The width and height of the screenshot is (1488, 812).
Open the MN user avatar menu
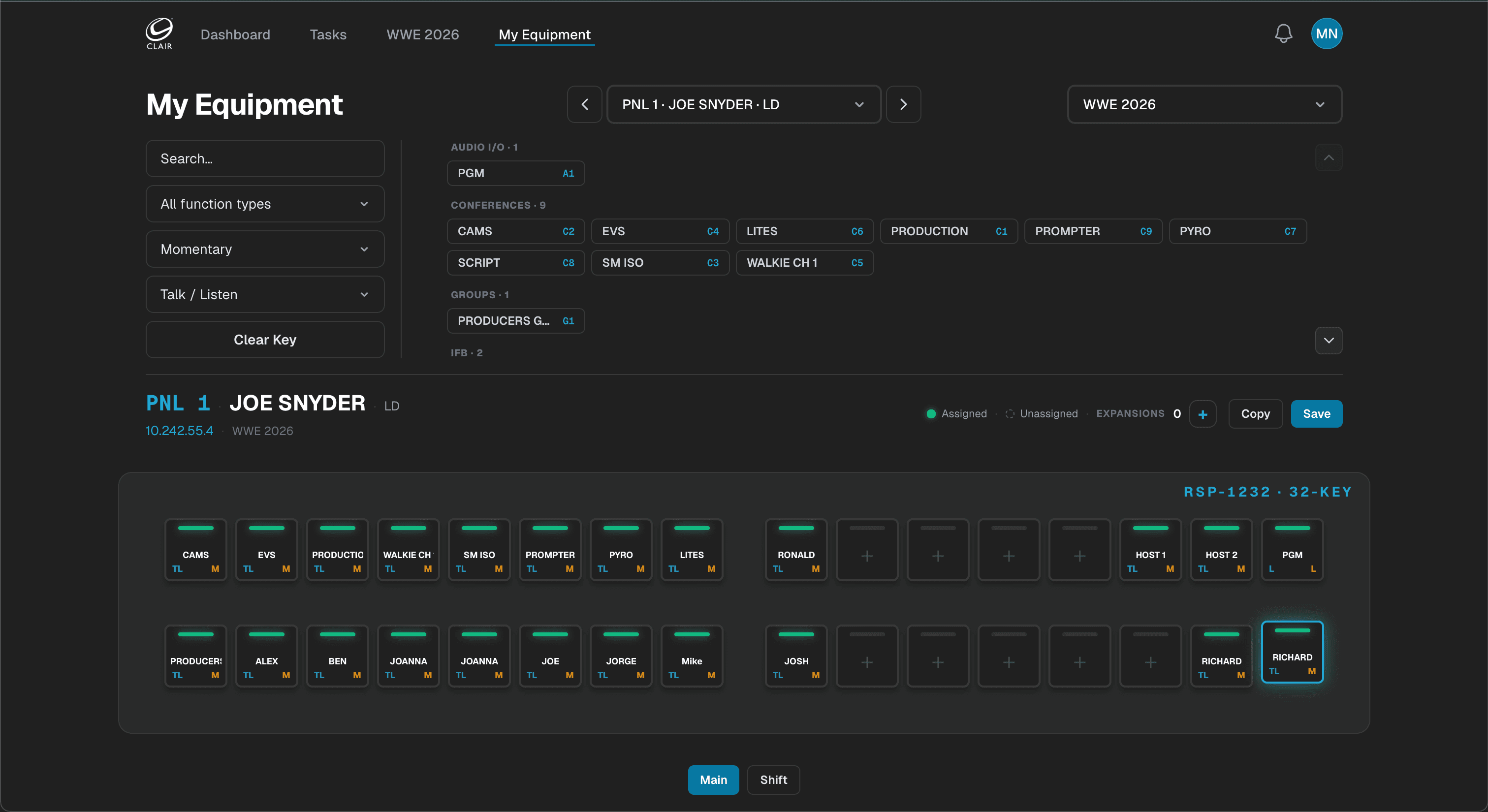[x=1326, y=33]
